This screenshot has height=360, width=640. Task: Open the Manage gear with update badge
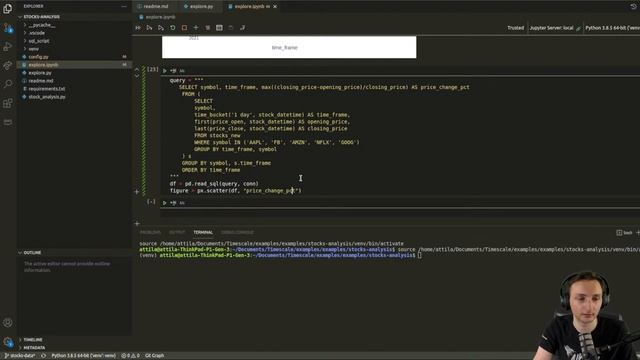[x=7, y=342]
